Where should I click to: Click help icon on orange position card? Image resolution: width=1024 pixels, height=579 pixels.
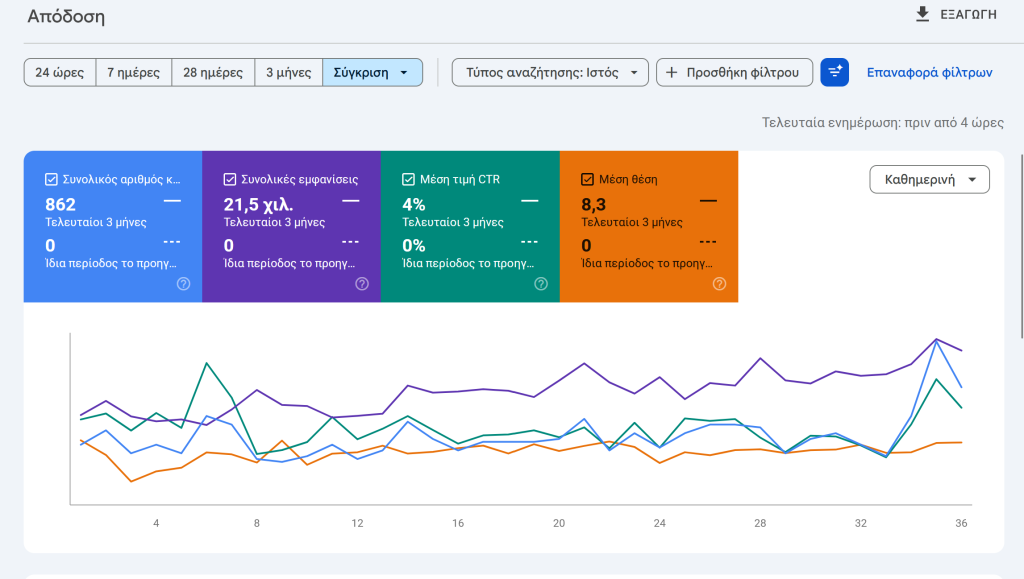point(719,284)
